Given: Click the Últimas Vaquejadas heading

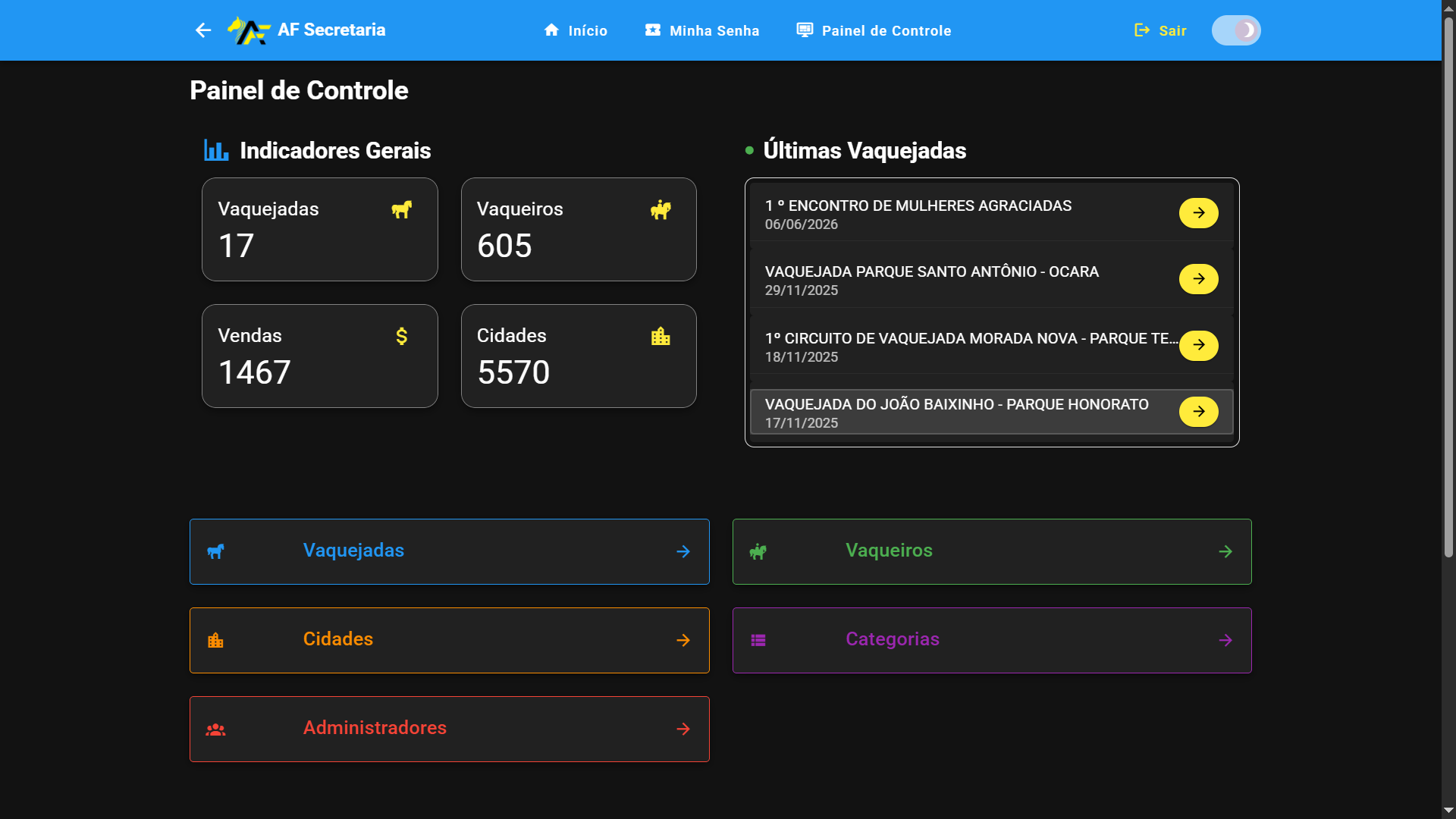Looking at the screenshot, I should pos(864,150).
